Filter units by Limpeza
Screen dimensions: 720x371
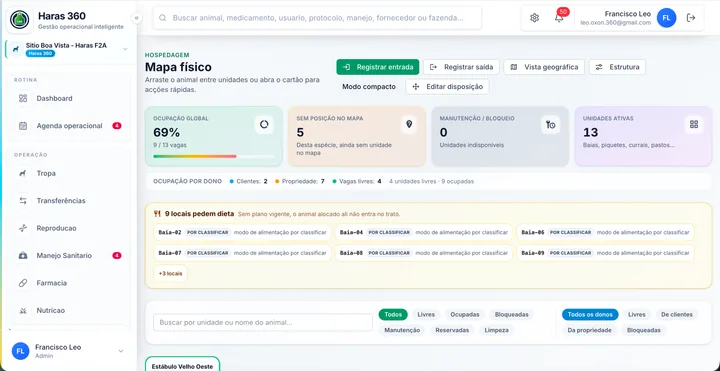point(496,330)
